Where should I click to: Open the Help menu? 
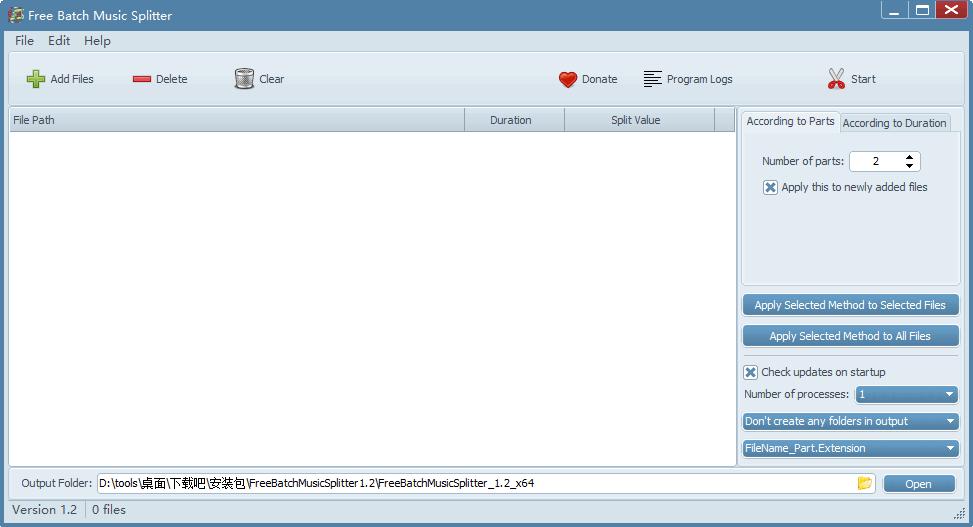click(97, 41)
